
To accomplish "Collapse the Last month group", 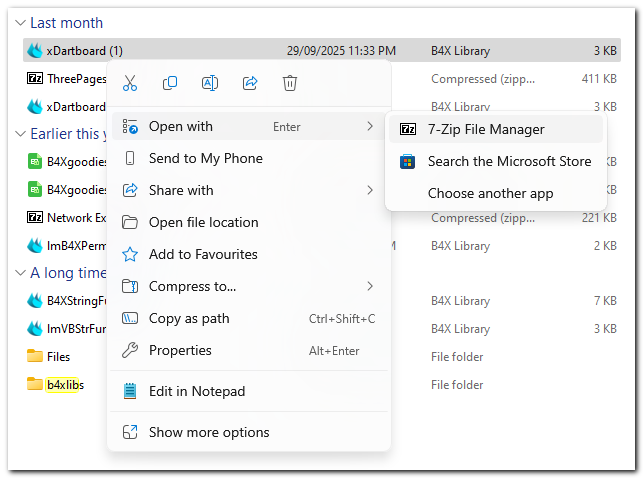I will point(21,23).
